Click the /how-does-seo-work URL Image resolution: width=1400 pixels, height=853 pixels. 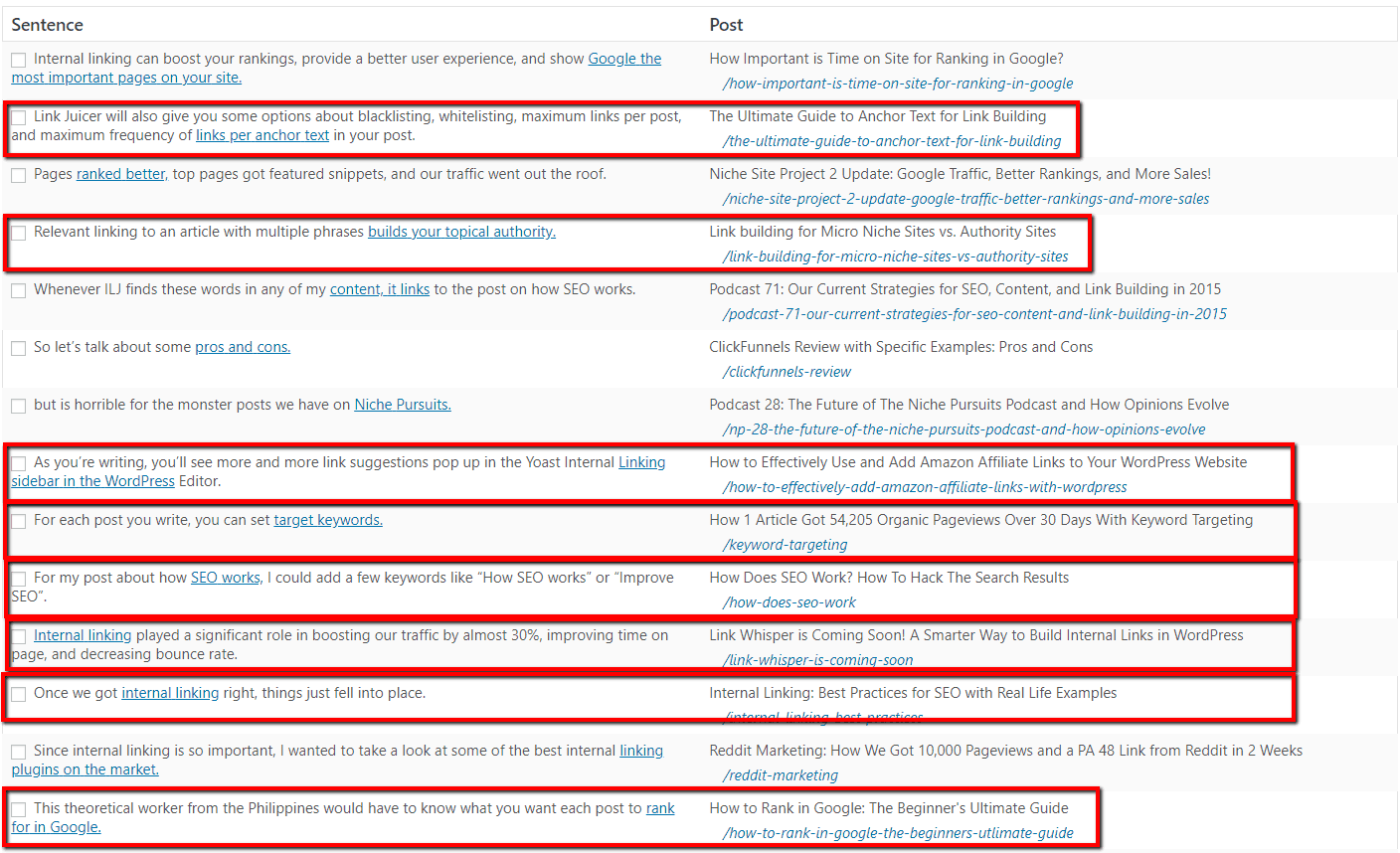pyautogui.click(x=789, y=602)
